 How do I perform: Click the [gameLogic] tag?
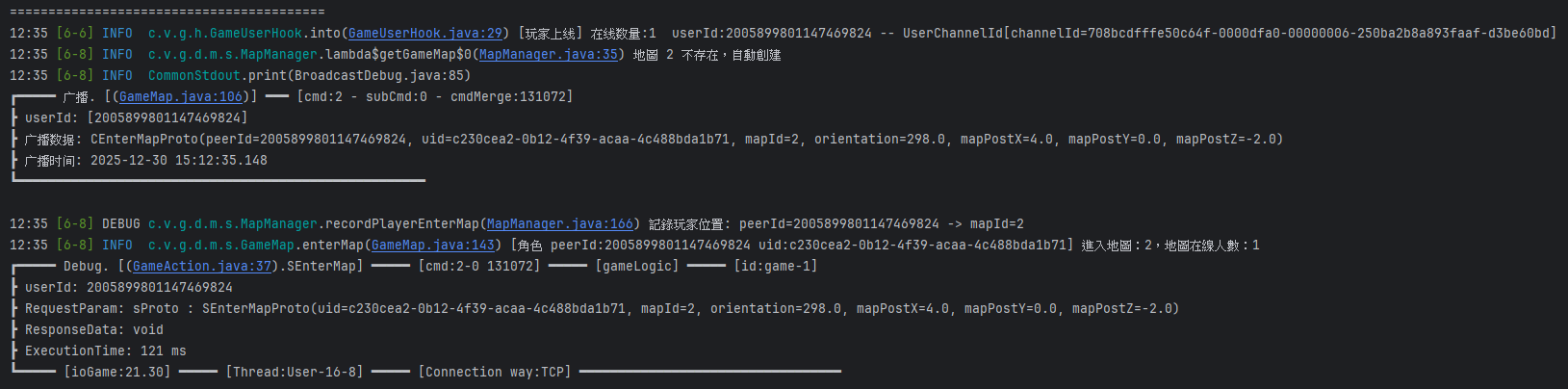point(637,266)
